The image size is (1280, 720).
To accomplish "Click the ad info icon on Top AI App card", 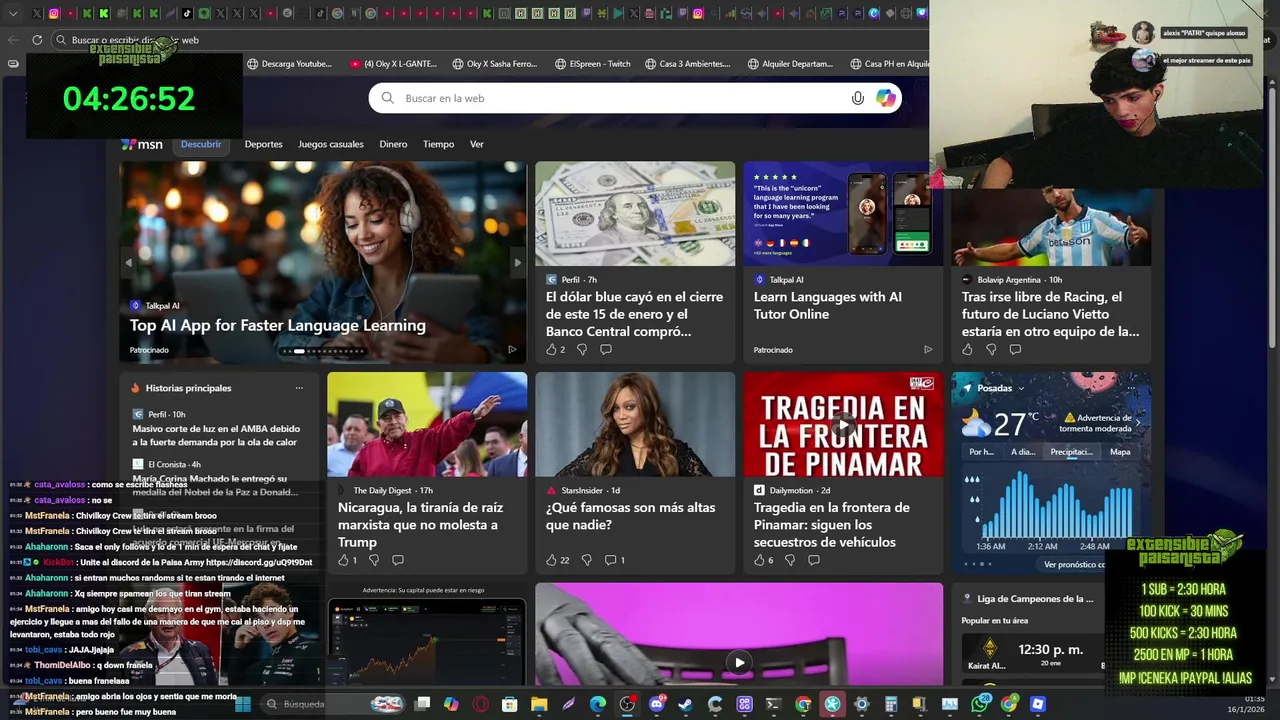I will click(x=512, y=350).
